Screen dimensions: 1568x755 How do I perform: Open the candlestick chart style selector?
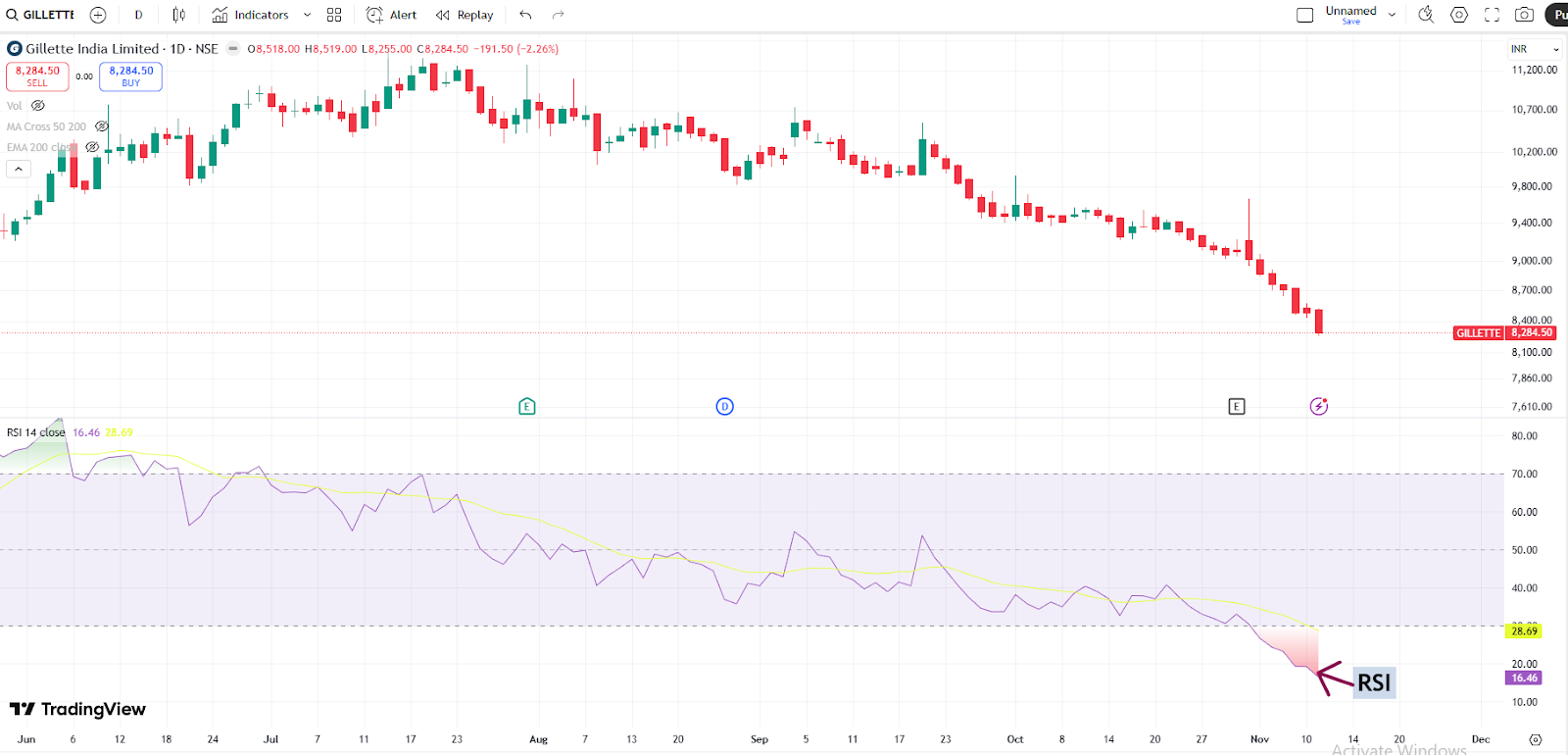178,15
